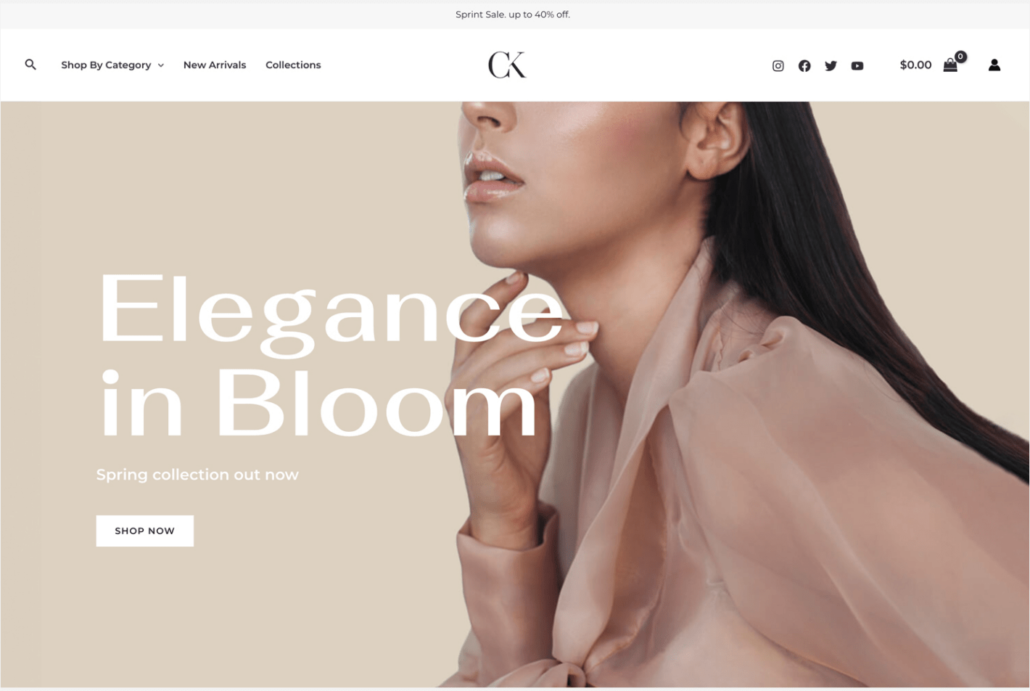Go home via the CK logo
Image resolution: width=1030 pixels, height=691 pixels.
click(x=507, y=64)
